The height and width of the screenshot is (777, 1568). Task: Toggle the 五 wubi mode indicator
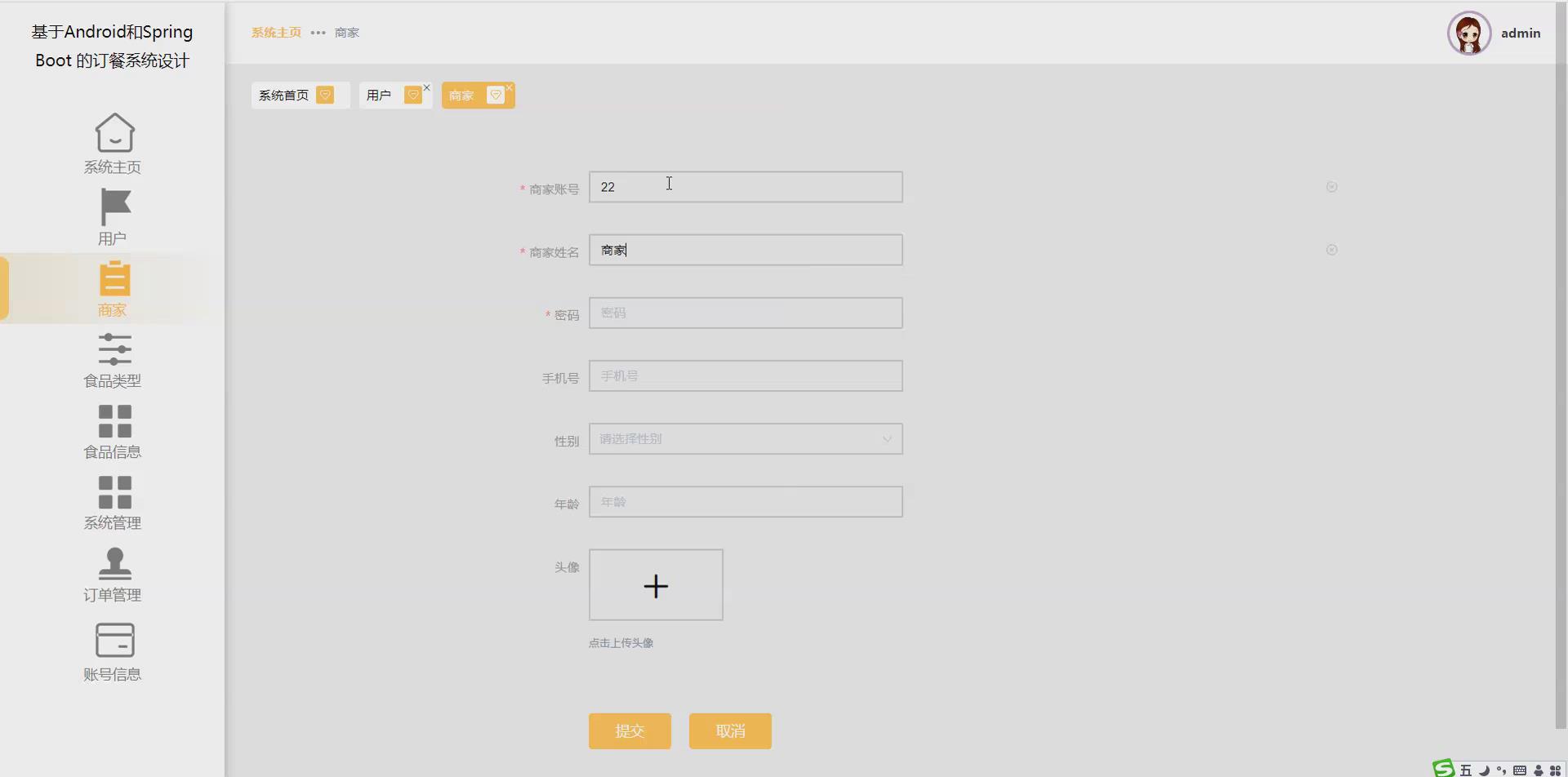pos(1466,770)
